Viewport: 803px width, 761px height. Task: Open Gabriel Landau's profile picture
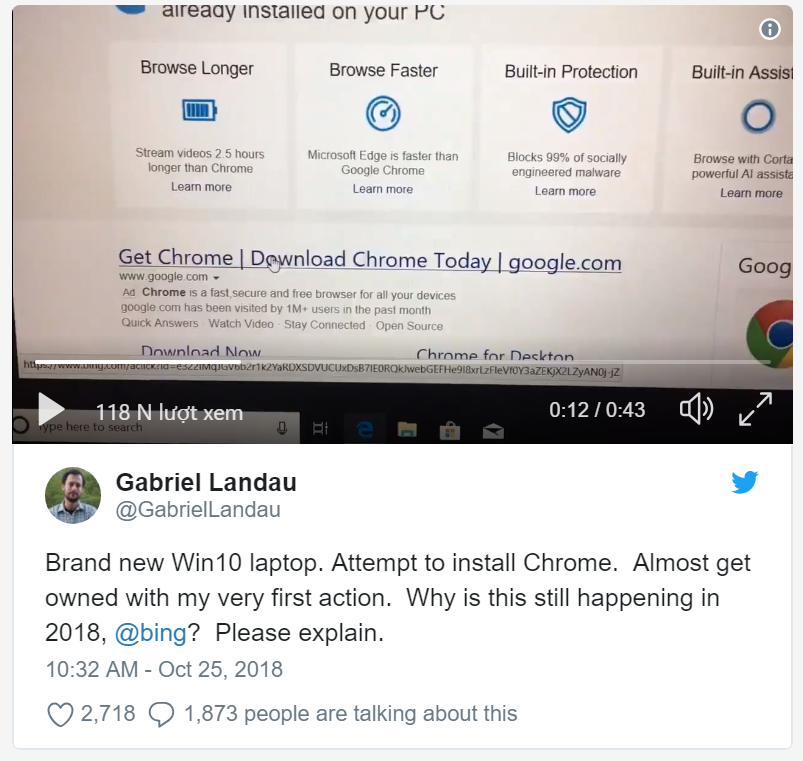[73, 495]
